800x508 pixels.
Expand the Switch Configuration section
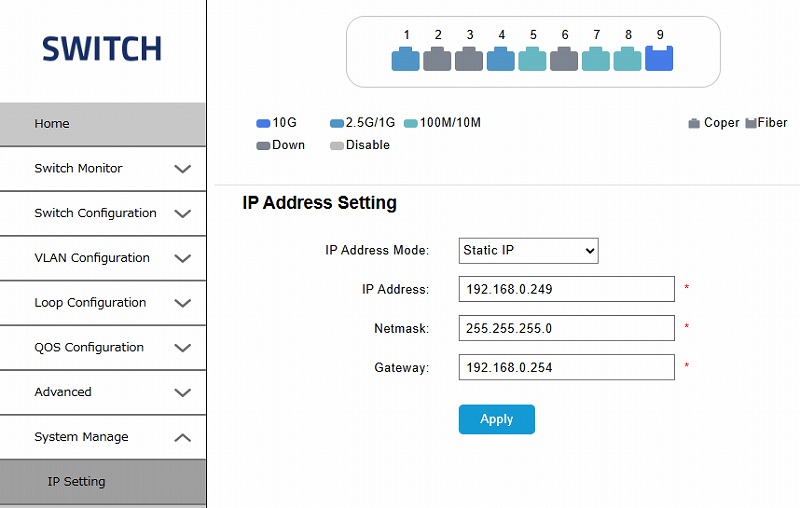(103, 213)
